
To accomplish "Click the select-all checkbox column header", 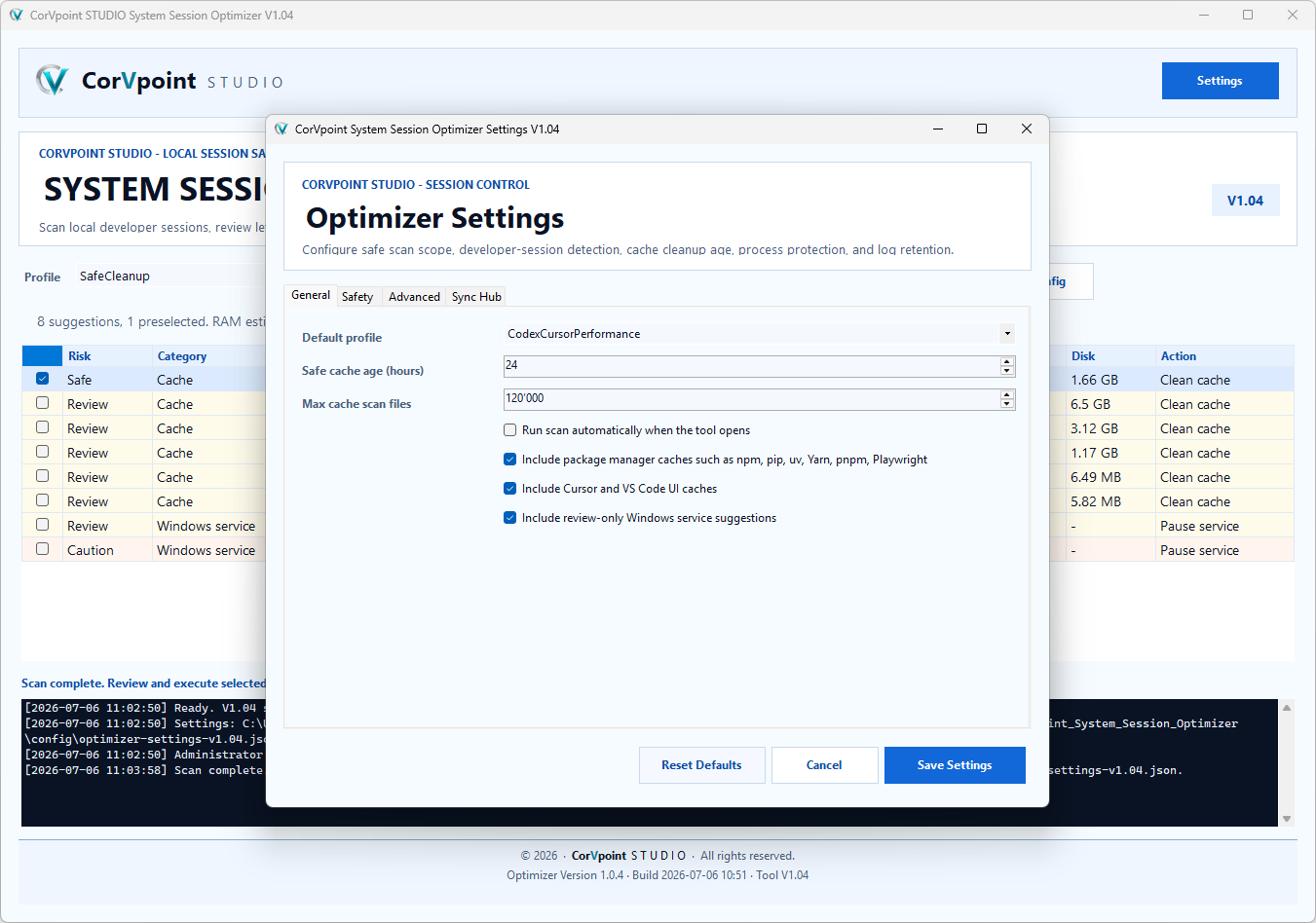I will (x=42, y=356).
